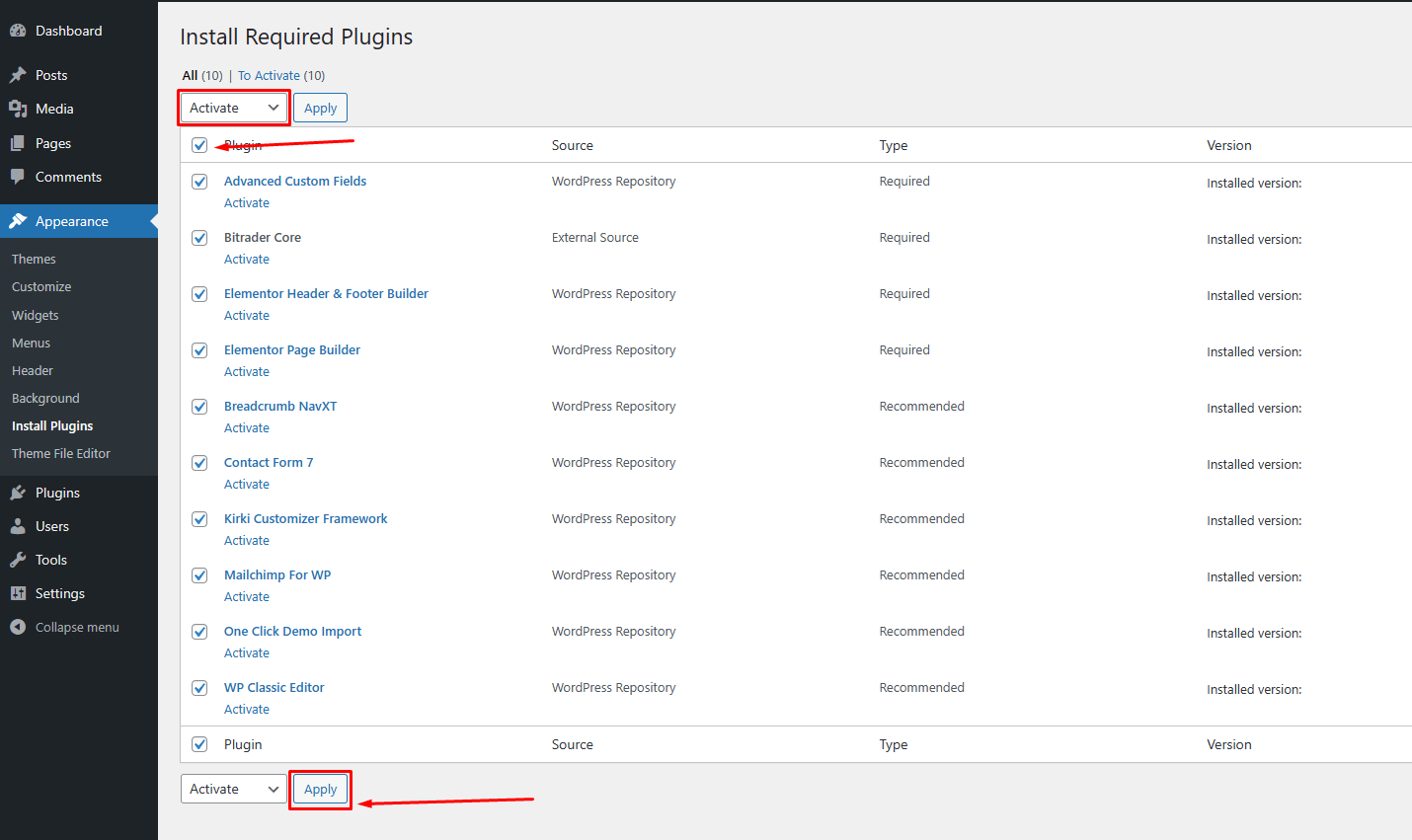Image resolution: width=1412 pixels, height=840 pixels.
Task: Click the Users person icon
Action: click(18, 526)
